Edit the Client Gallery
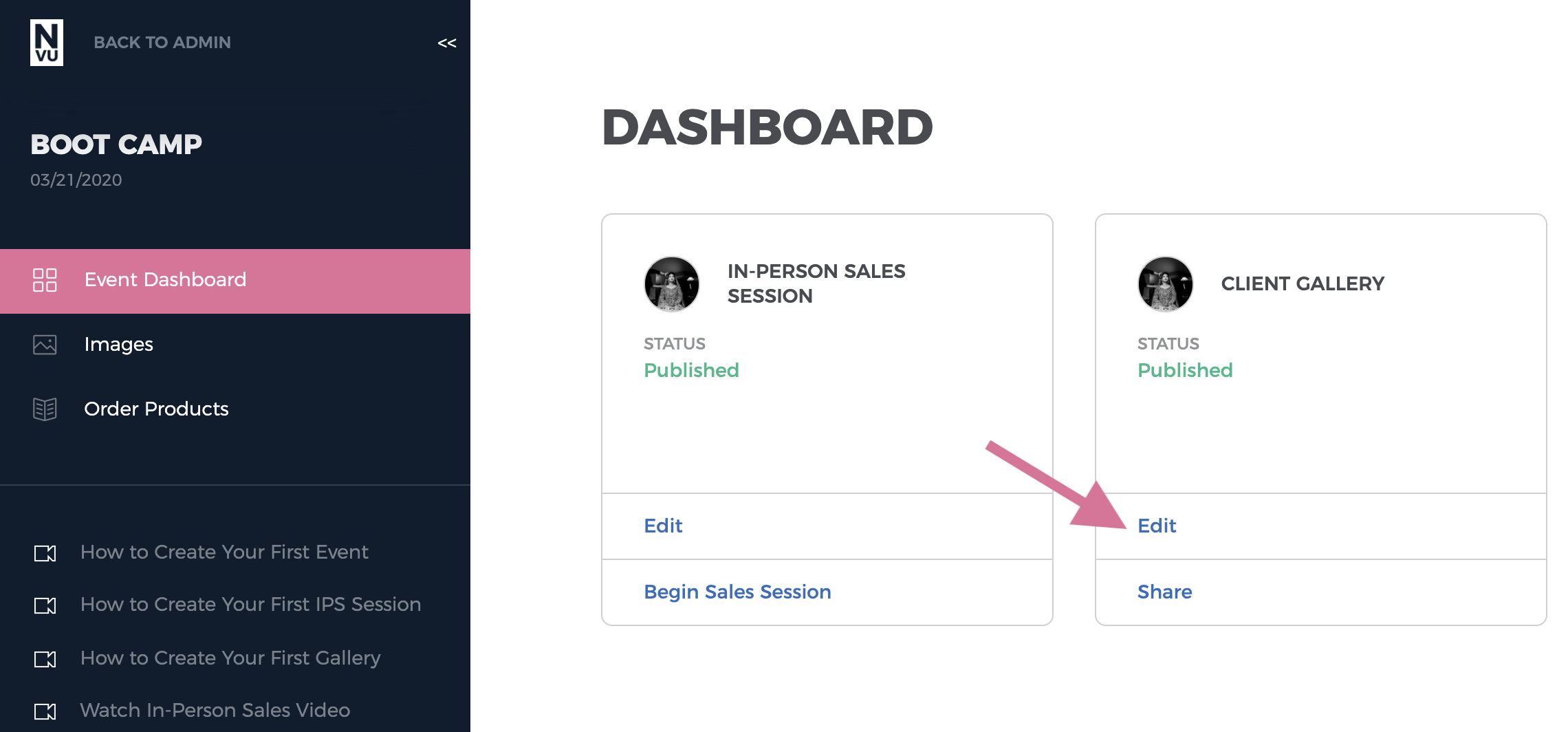The image size is (1568, 732). point(1157,526)
